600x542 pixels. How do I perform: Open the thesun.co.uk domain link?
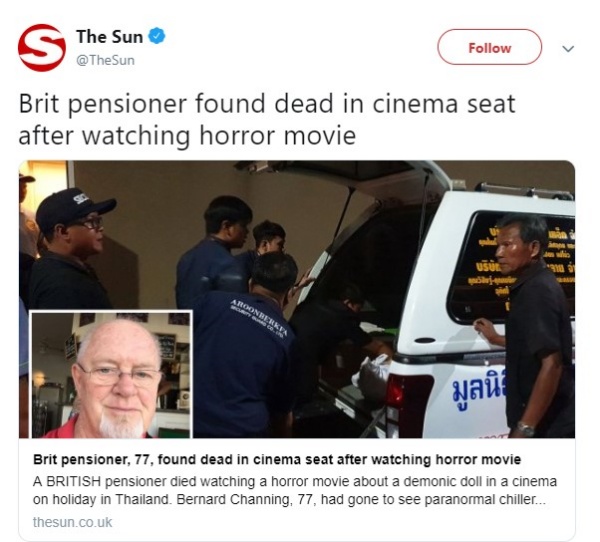click(x=72, y=522)
